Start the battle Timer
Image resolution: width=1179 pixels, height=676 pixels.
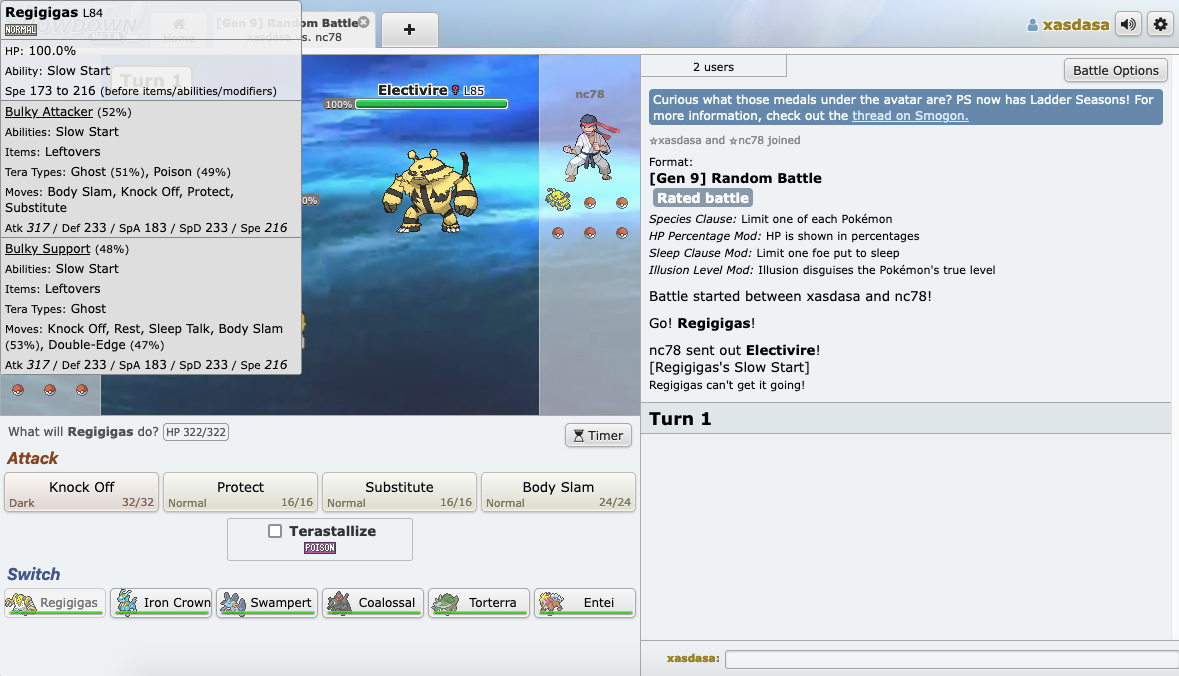(x=598, y=435)
